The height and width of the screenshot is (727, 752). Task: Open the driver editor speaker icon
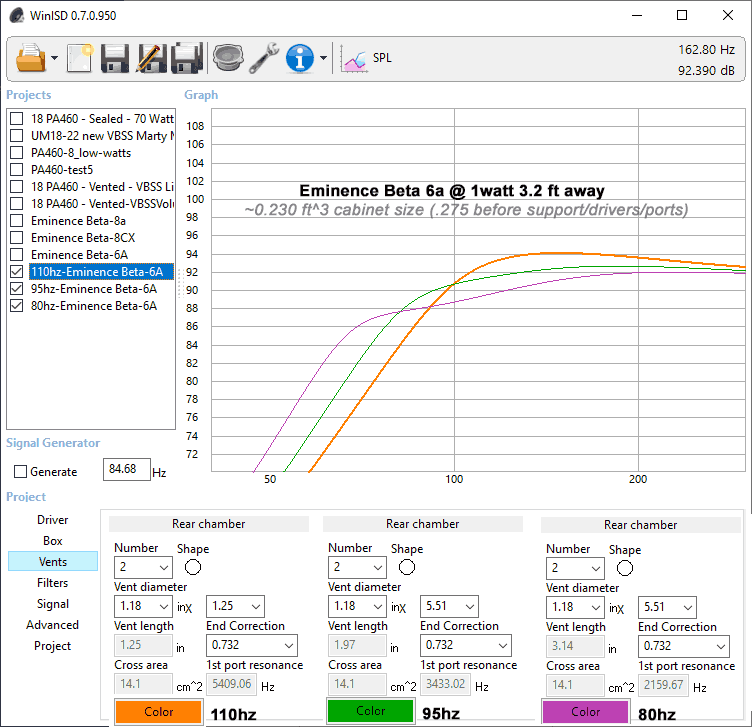pos(228,58)
